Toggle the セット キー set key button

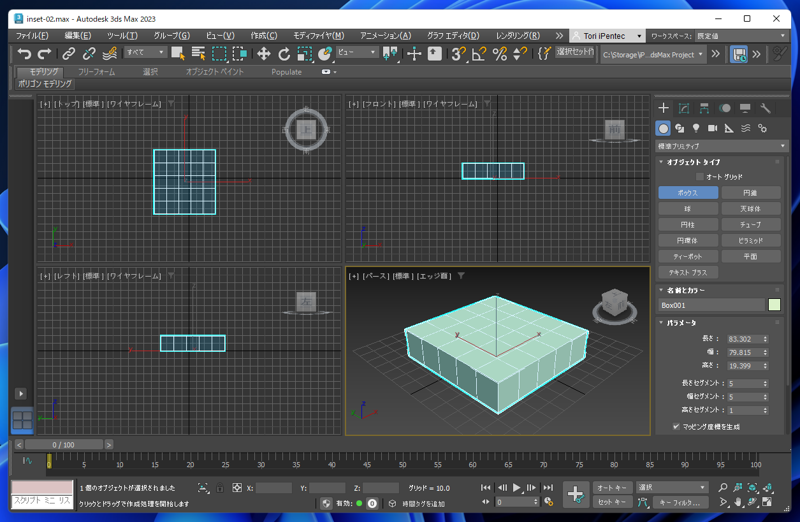[612, 502]
